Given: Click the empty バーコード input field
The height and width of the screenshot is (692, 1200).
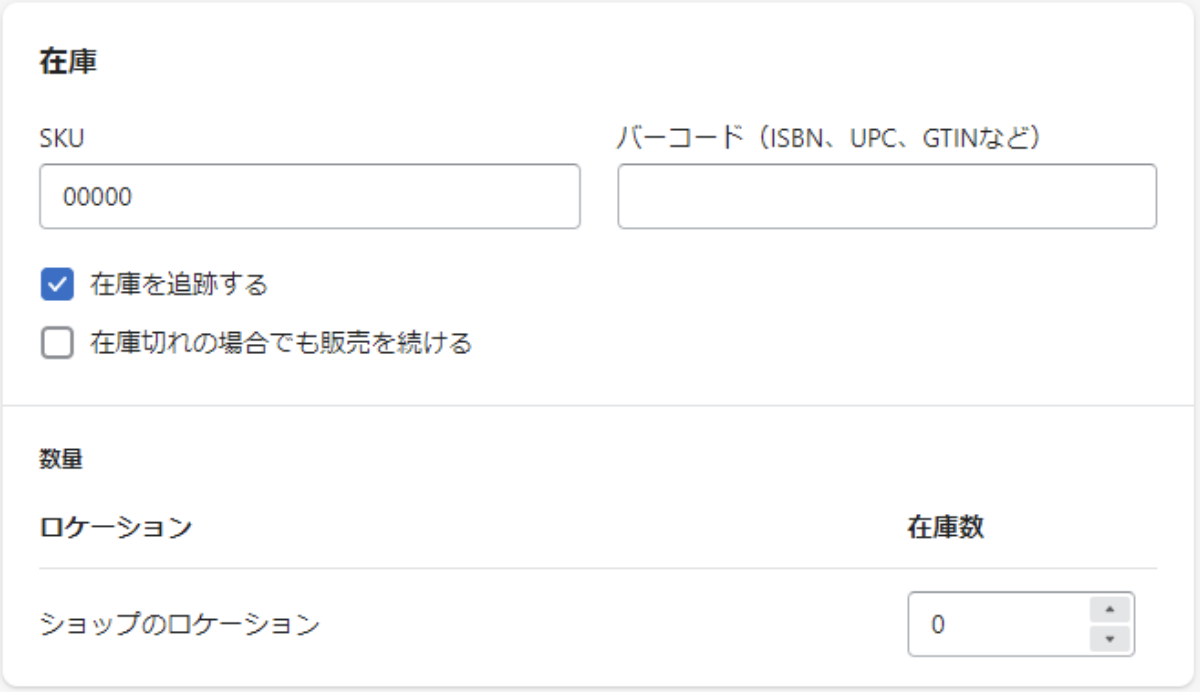Looking at the screenshot, I should coord(887,197).
